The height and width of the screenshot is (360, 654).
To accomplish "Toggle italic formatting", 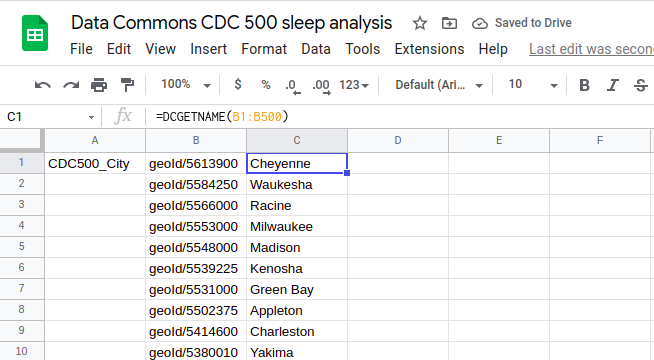I will coord(612,85).
